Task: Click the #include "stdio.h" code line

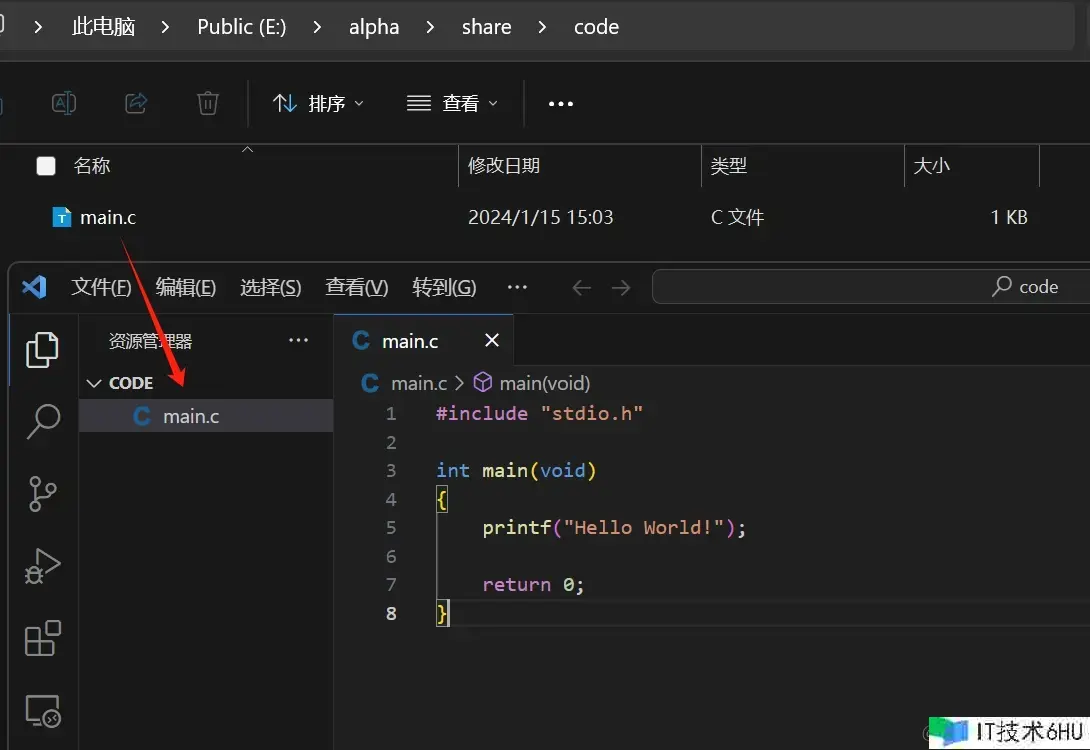Action: coord(539,414)
